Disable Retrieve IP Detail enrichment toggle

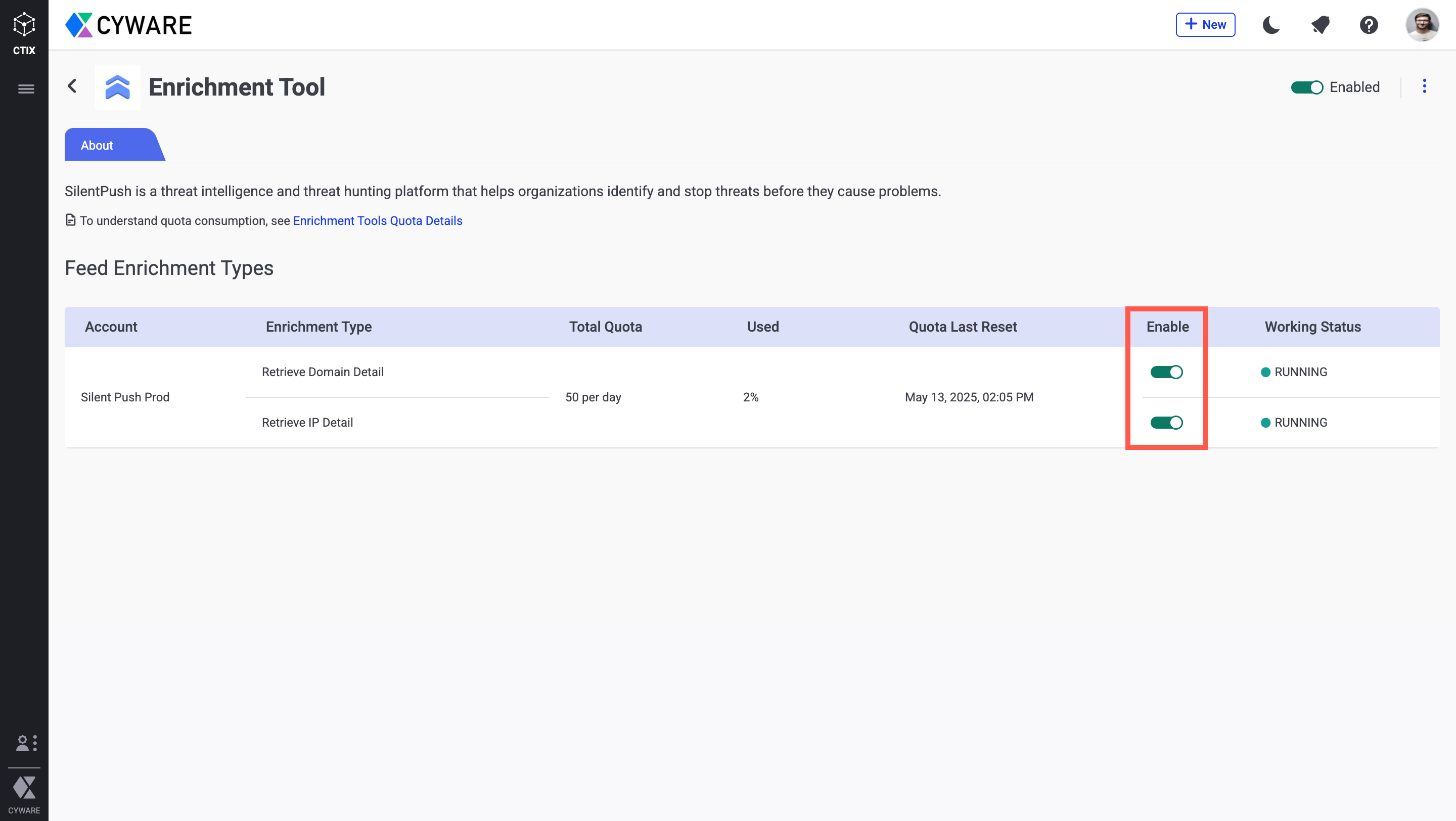pos(1166,423)
